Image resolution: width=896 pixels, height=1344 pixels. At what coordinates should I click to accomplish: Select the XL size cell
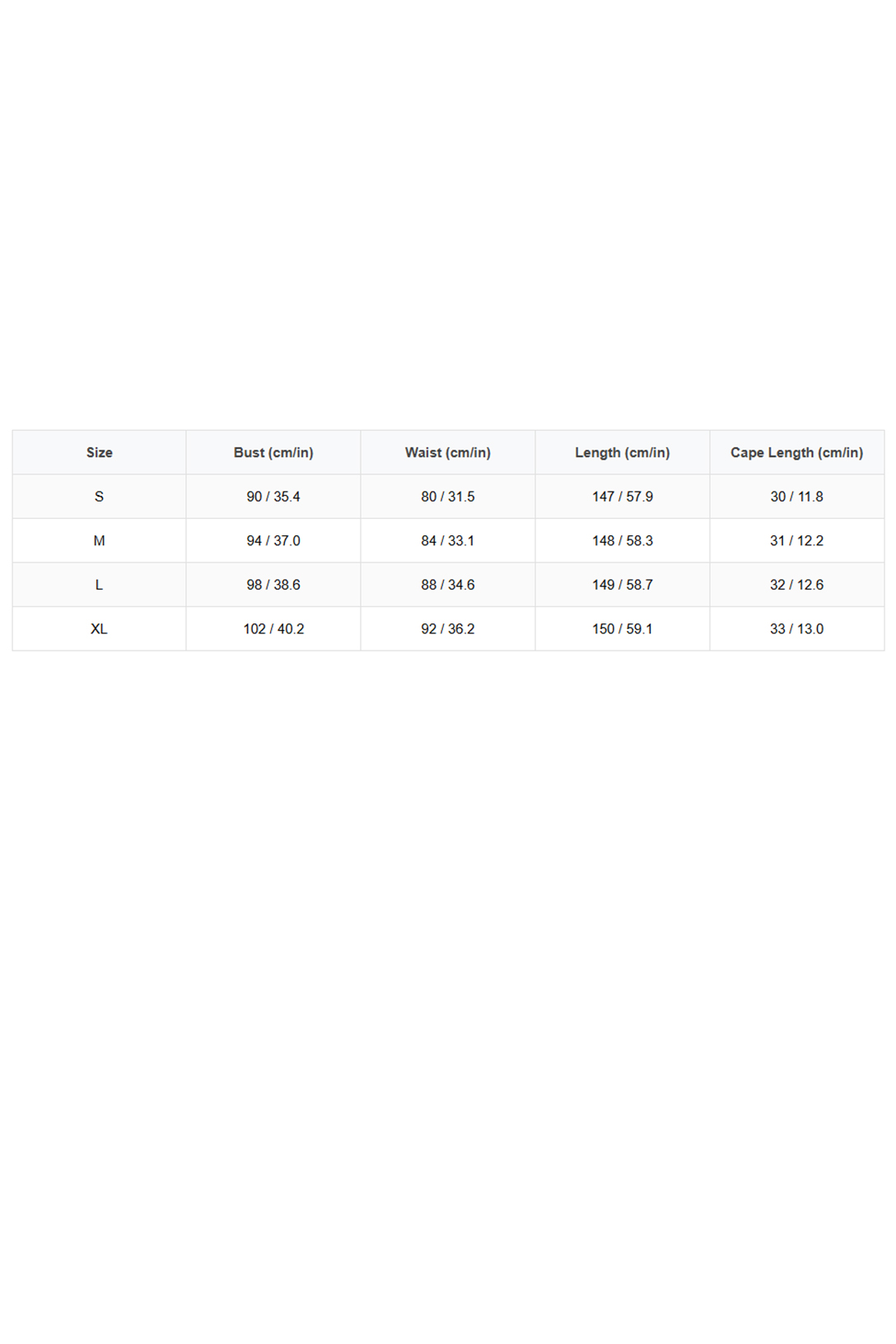coord(99,629)
